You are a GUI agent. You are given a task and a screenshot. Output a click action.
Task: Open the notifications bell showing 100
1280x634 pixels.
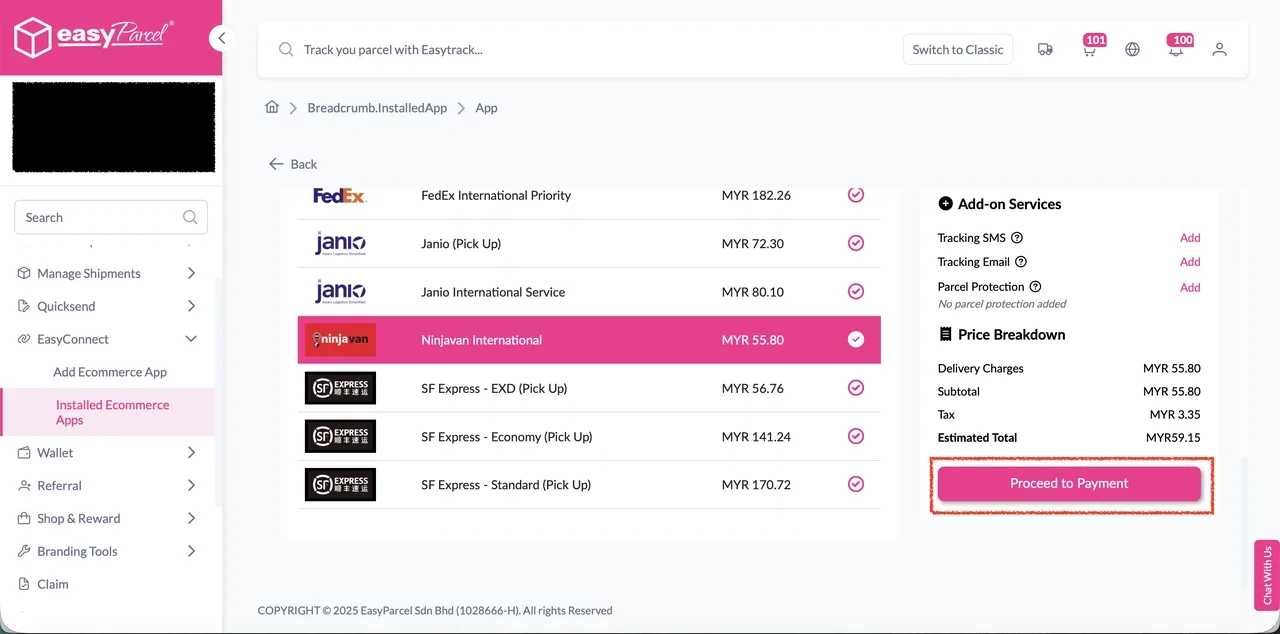point(1177,49)
